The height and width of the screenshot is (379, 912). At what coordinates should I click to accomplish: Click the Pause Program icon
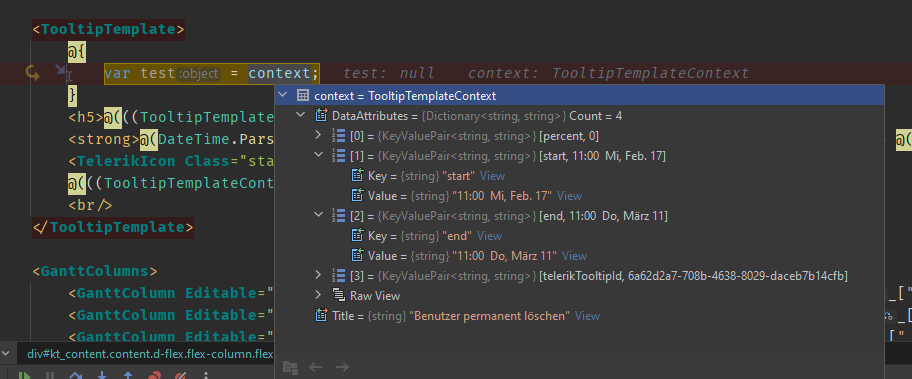[50, 376]
